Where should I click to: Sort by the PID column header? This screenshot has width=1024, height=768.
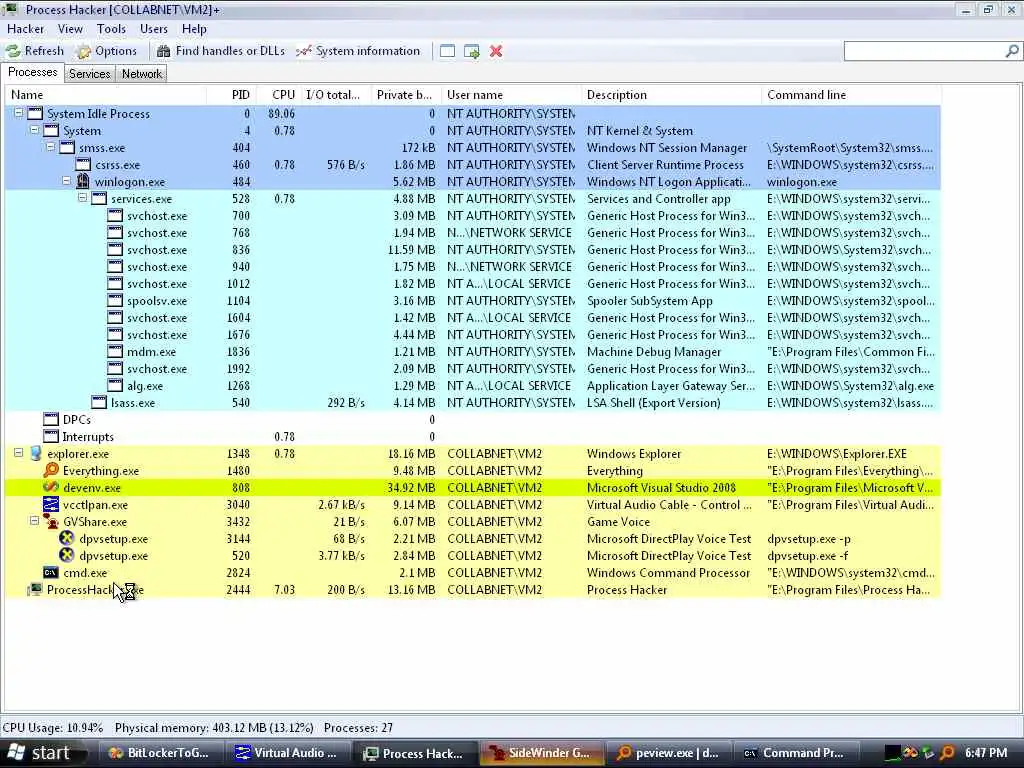click(231, 95)
